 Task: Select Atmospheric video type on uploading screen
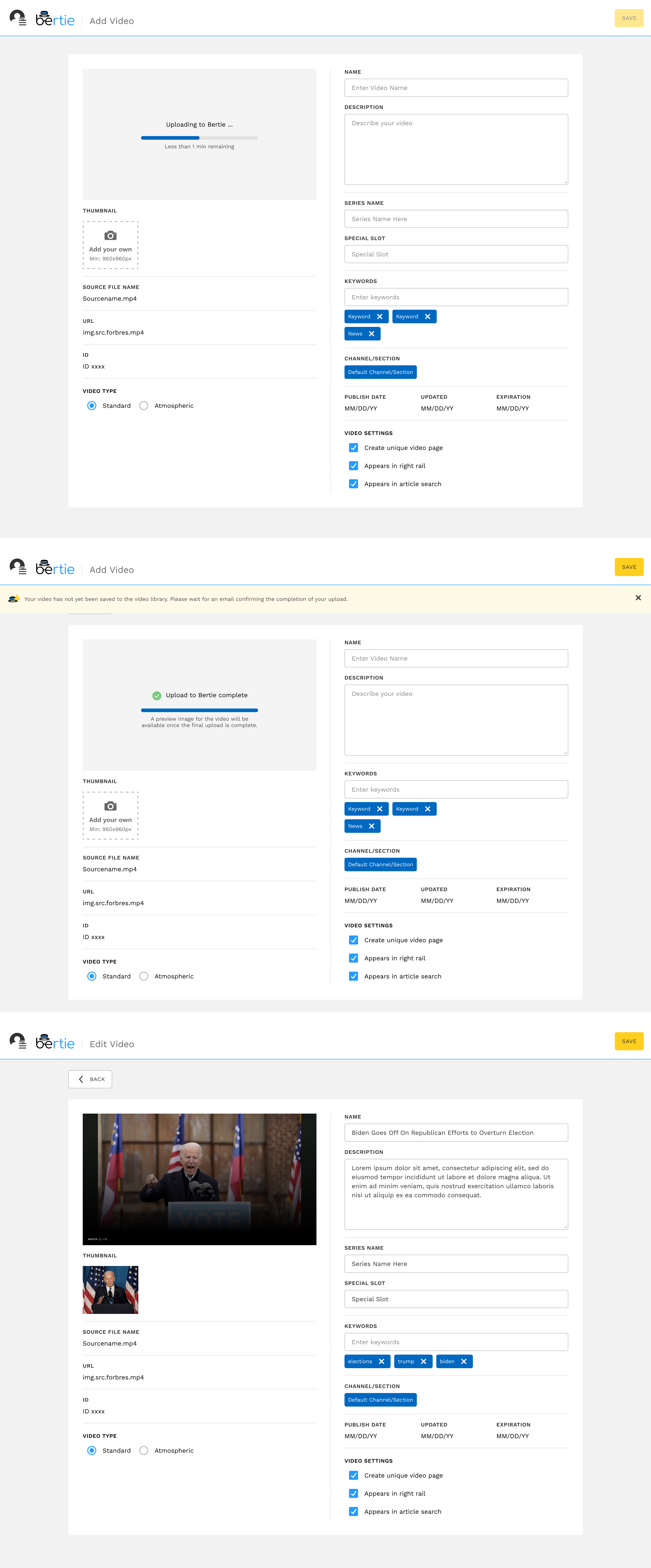tap(144, 405)
